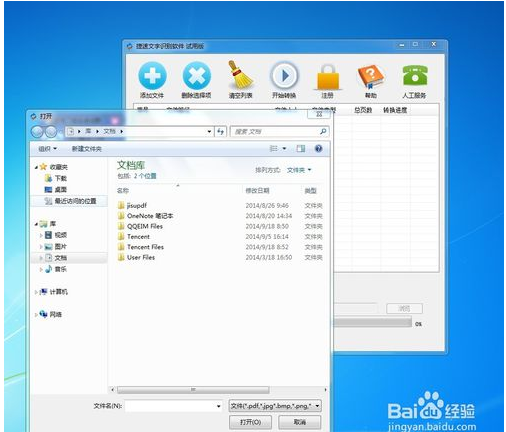Click the scrollbar right arrow
The width and height of the screenshot is (506, 432).
(x=325, y=389)
